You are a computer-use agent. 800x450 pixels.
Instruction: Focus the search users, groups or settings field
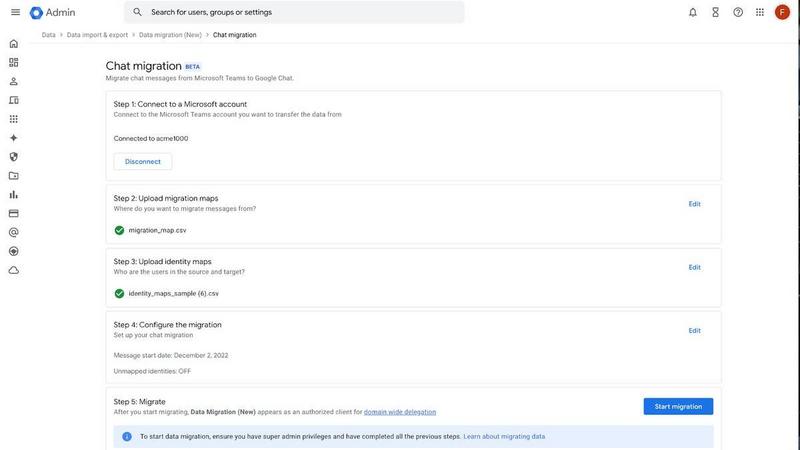pyautogui.click(x=294, y=12)
